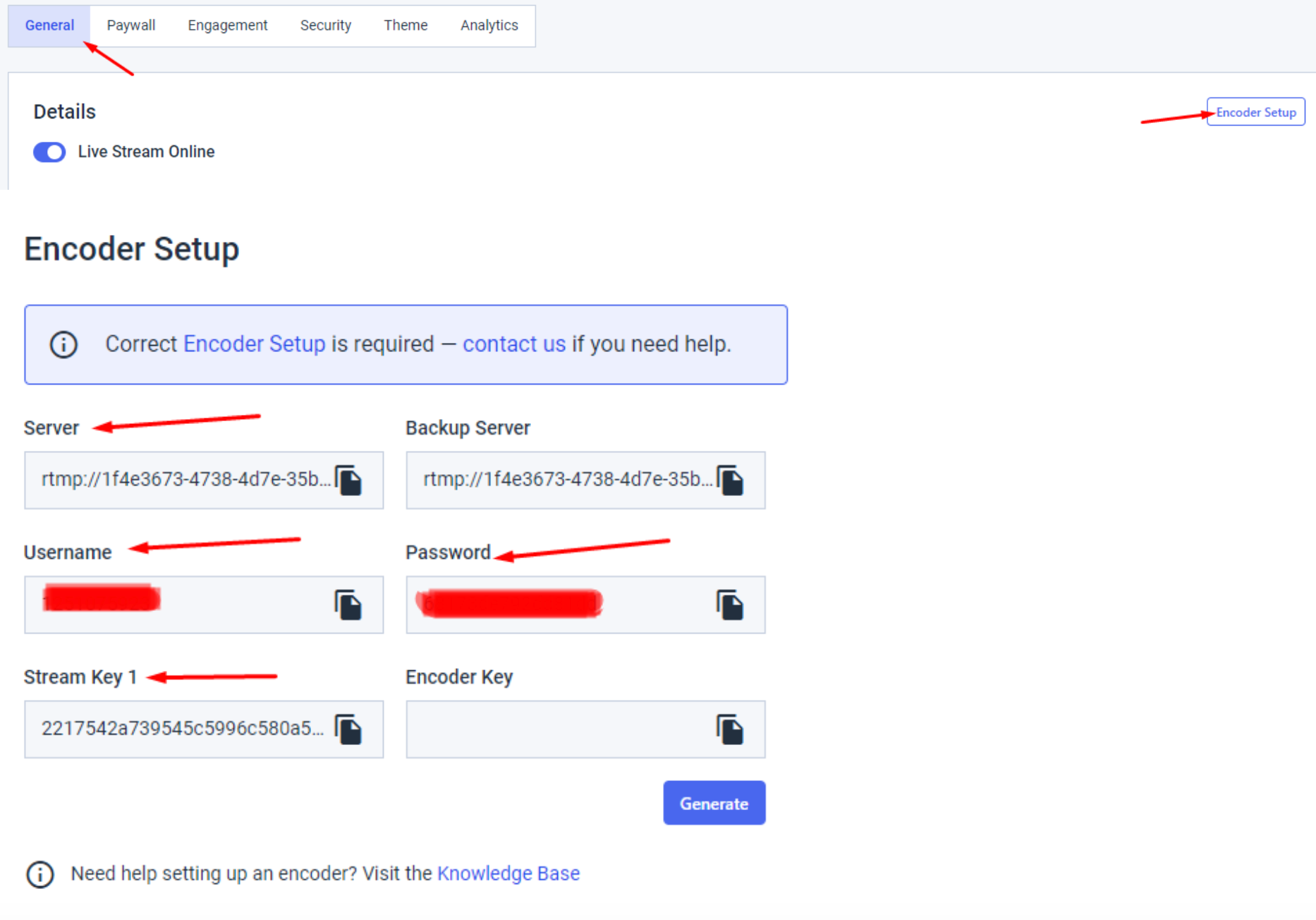Click the Encoder Setup button
Image resolution: width=1316 pixels, height=920 pixels.
pyautogui.click(x=1255, y=111)
